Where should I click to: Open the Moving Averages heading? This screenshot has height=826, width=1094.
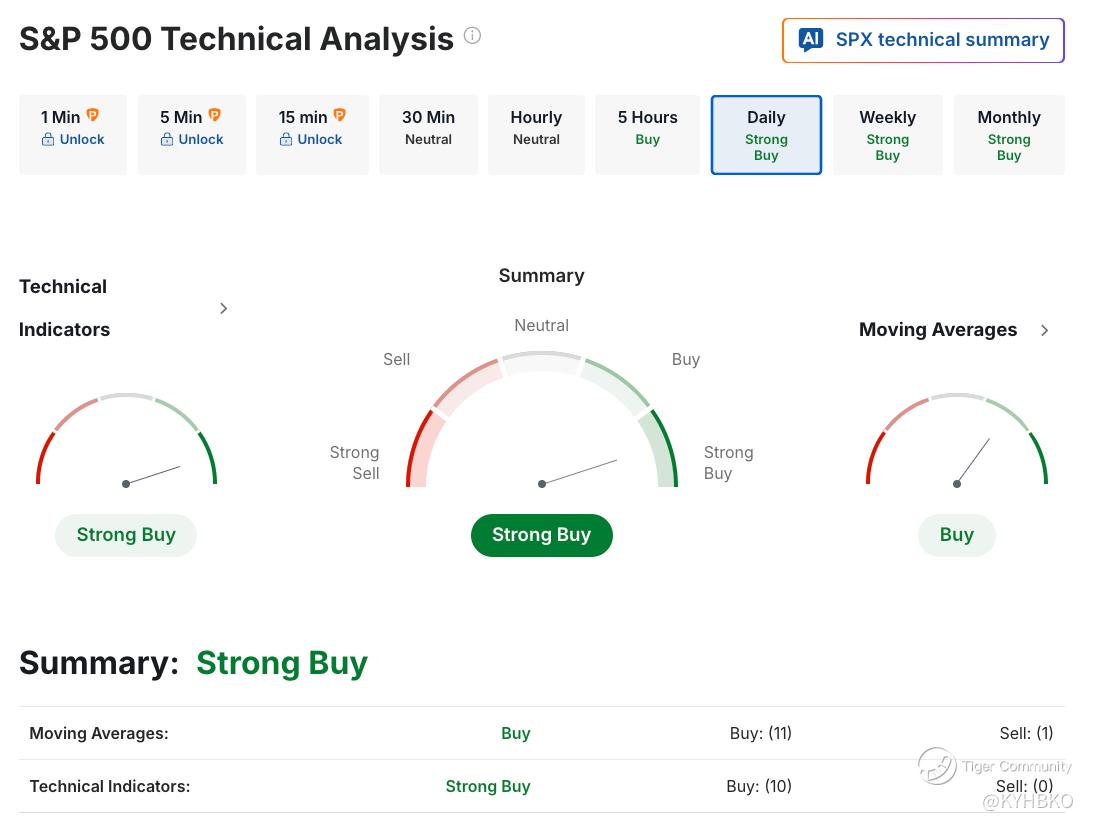[x=938, y=329]
